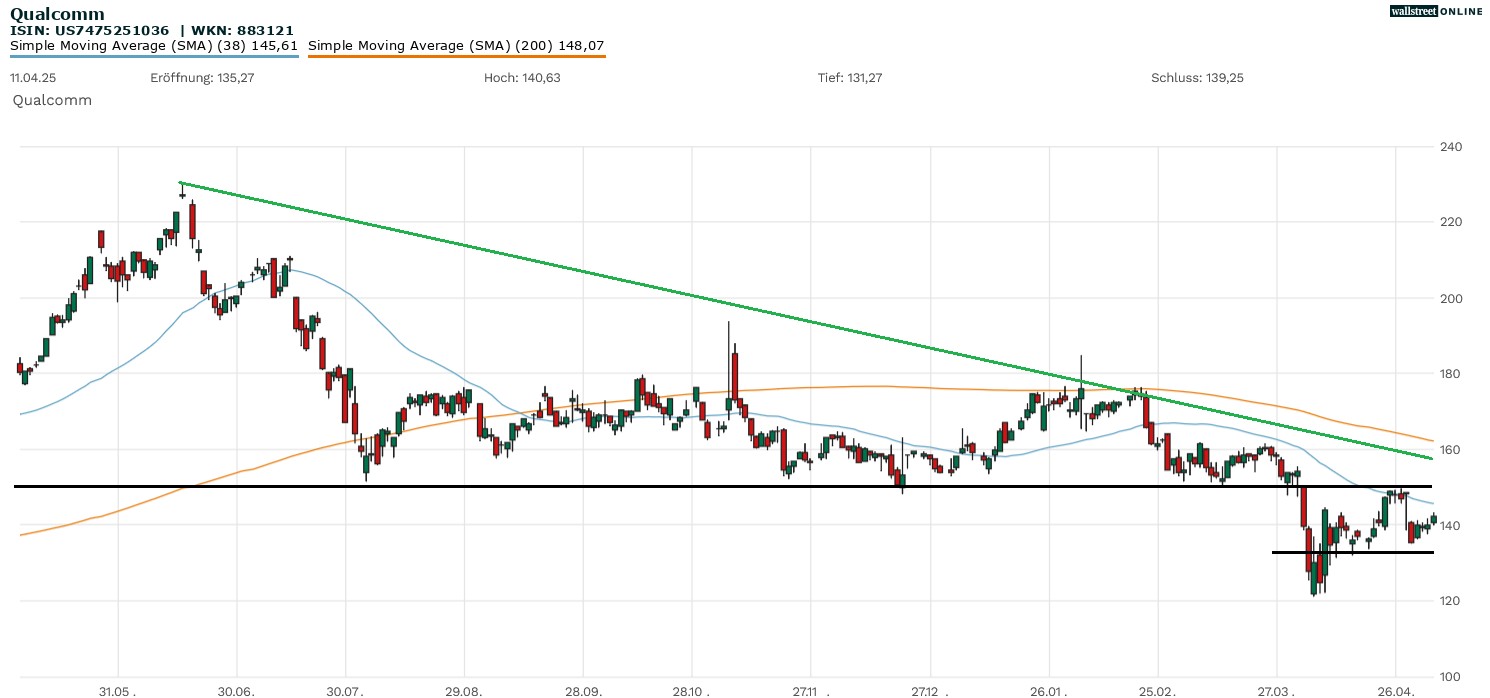Click the Eröffnung 135,27 value
Viewport: 1490px width, 698px height.
[x=200, y=78]
